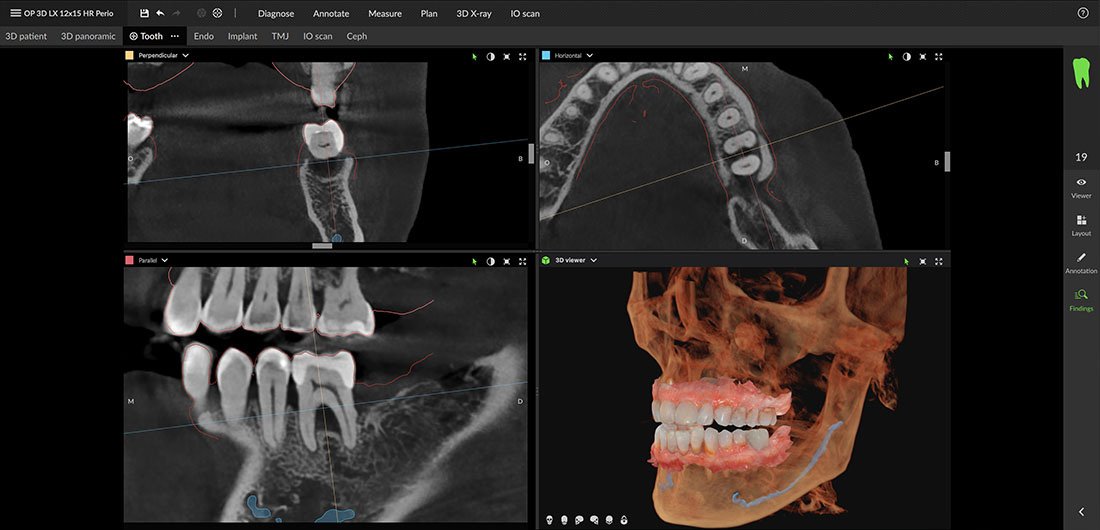Open the 3D viewer dropdown
Viewport: 1100px width, 530px height.
pyautogui.click(x=594, y=260)
